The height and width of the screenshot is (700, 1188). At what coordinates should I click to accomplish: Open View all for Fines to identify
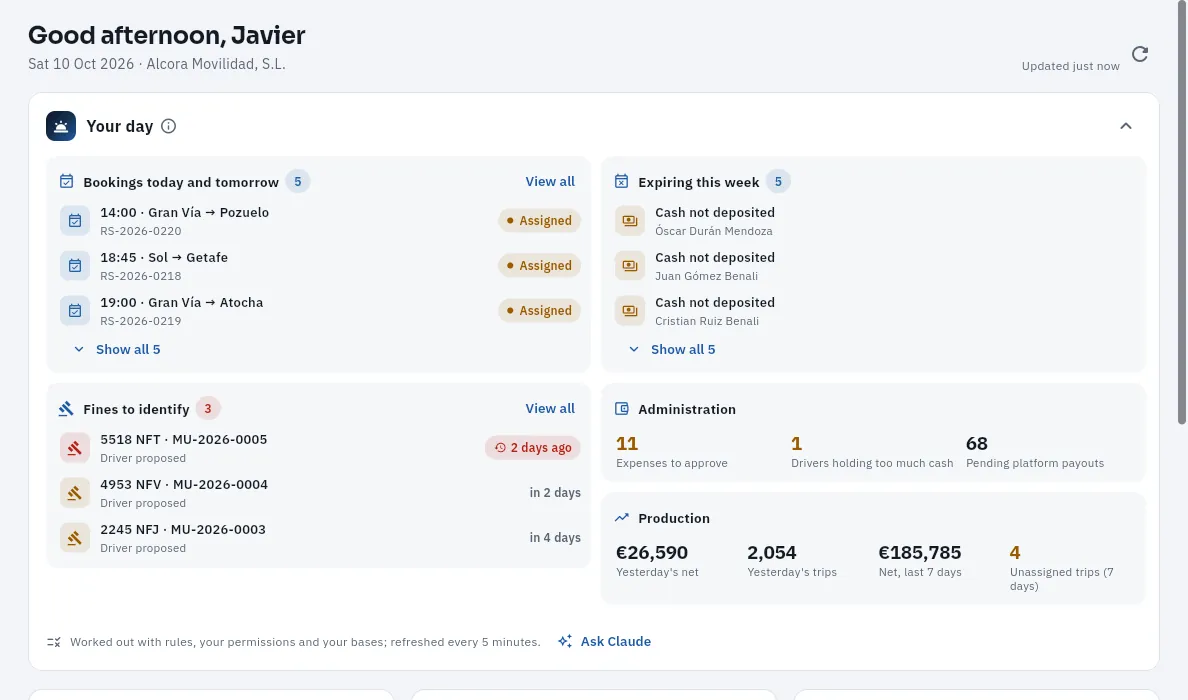tap(550, 408)
